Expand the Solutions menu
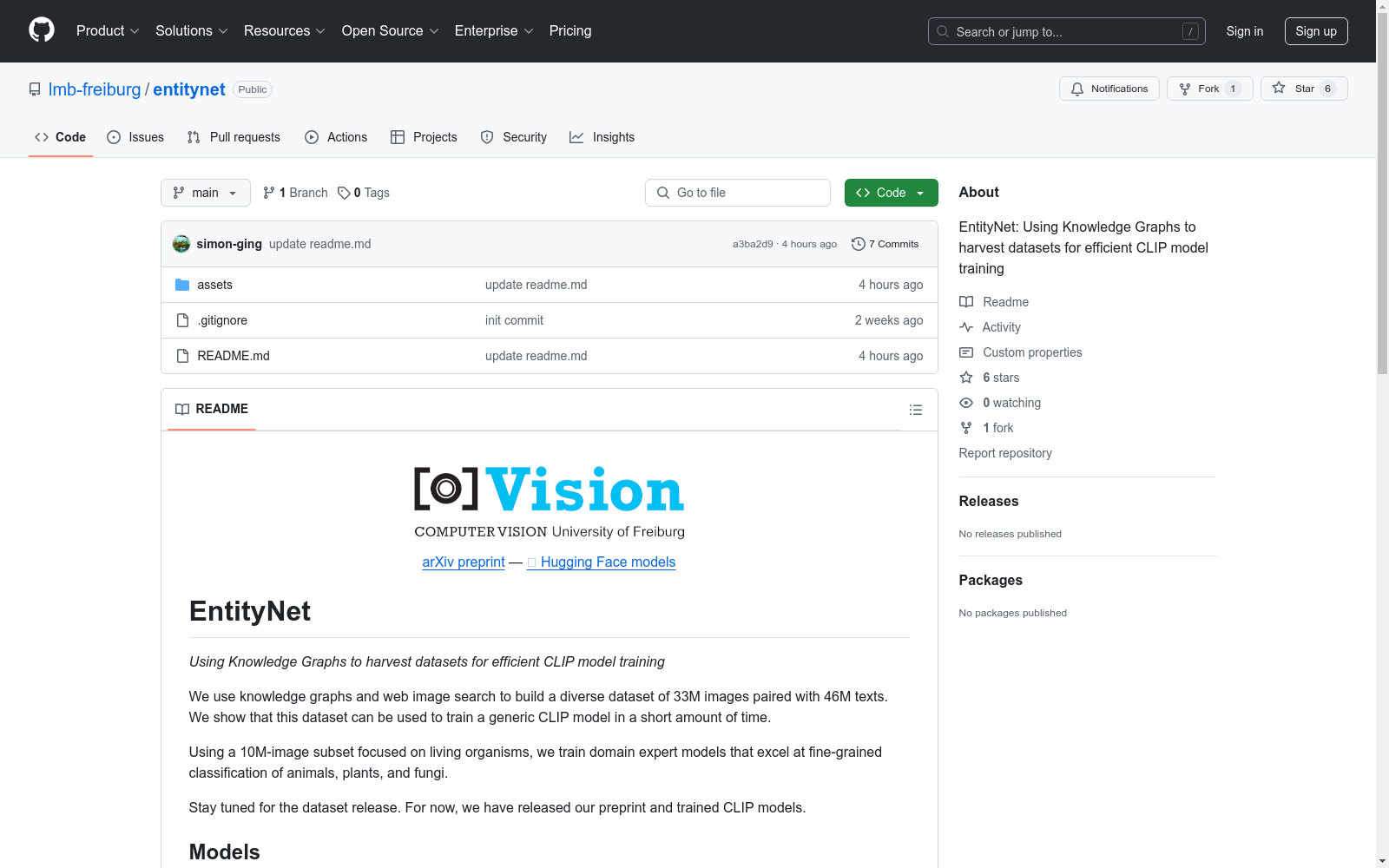The image size is (1389, 868). tap(192, 30)
